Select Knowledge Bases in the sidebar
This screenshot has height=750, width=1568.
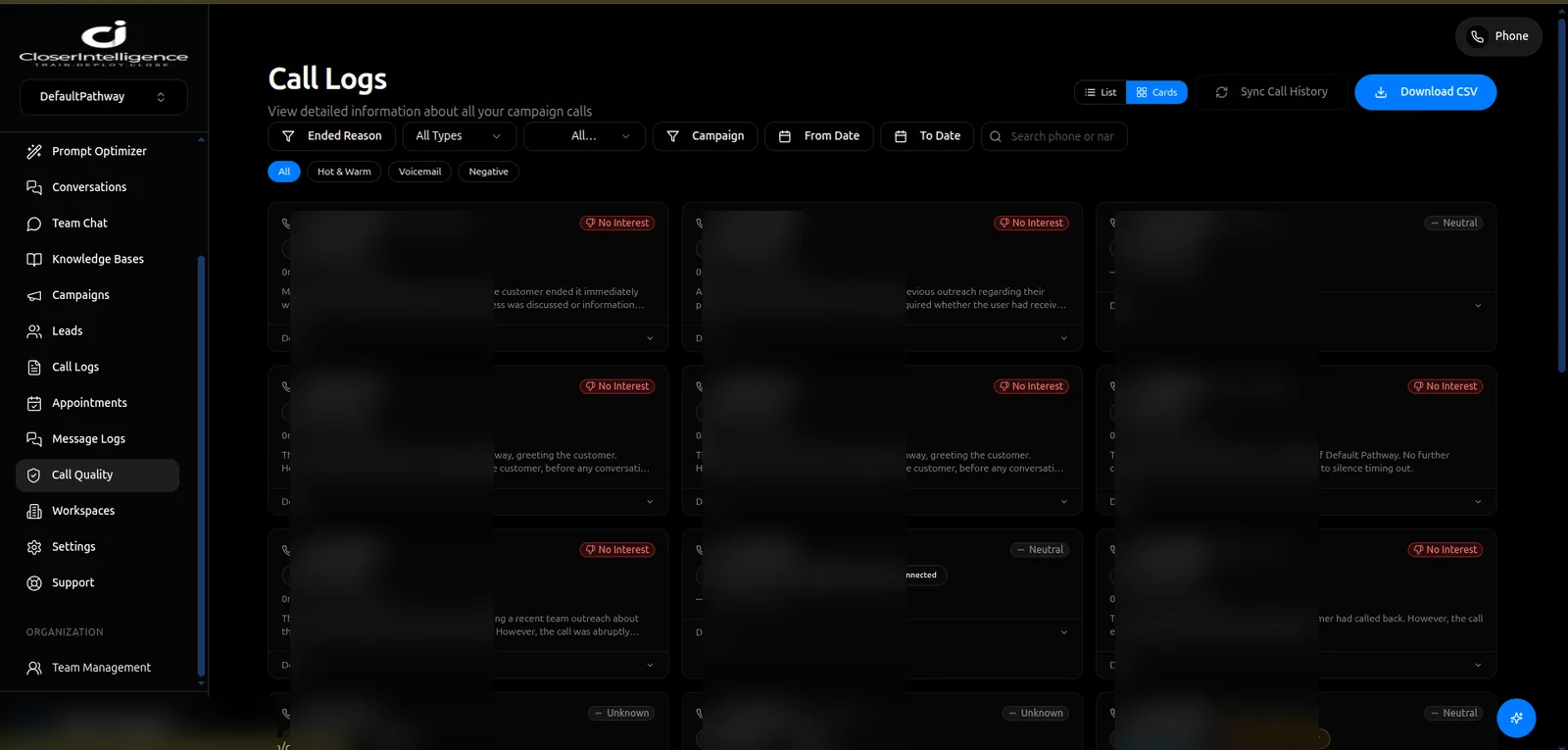98,259
